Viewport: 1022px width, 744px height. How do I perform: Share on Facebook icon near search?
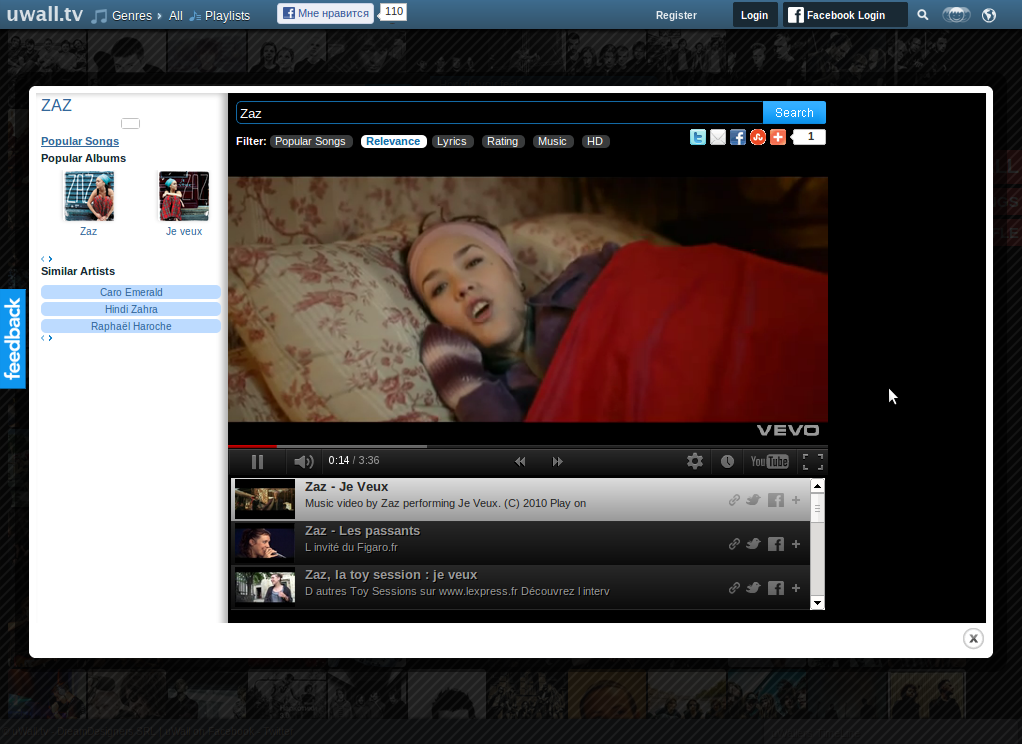(738, 137)
